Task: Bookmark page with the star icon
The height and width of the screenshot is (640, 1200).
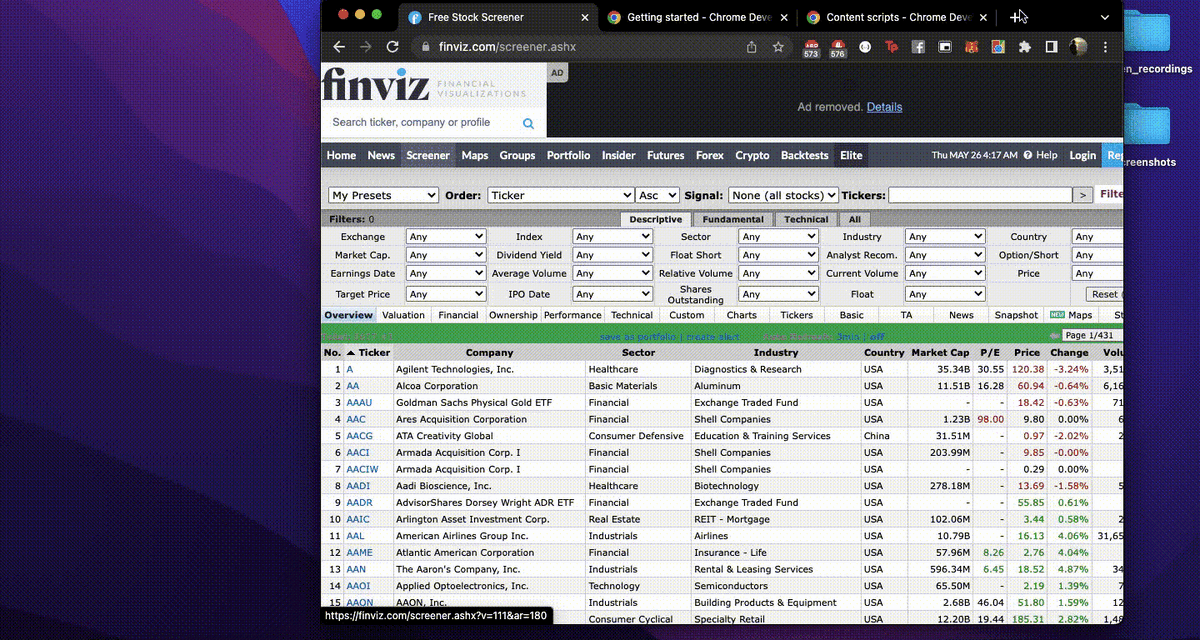Action: (778, 47)
